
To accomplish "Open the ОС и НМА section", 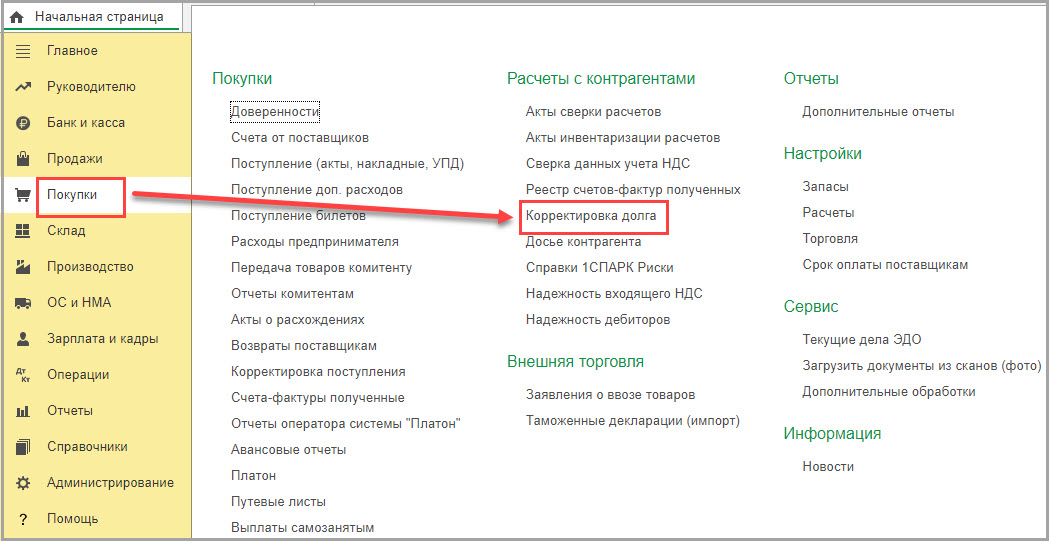I will pos(79,303).
